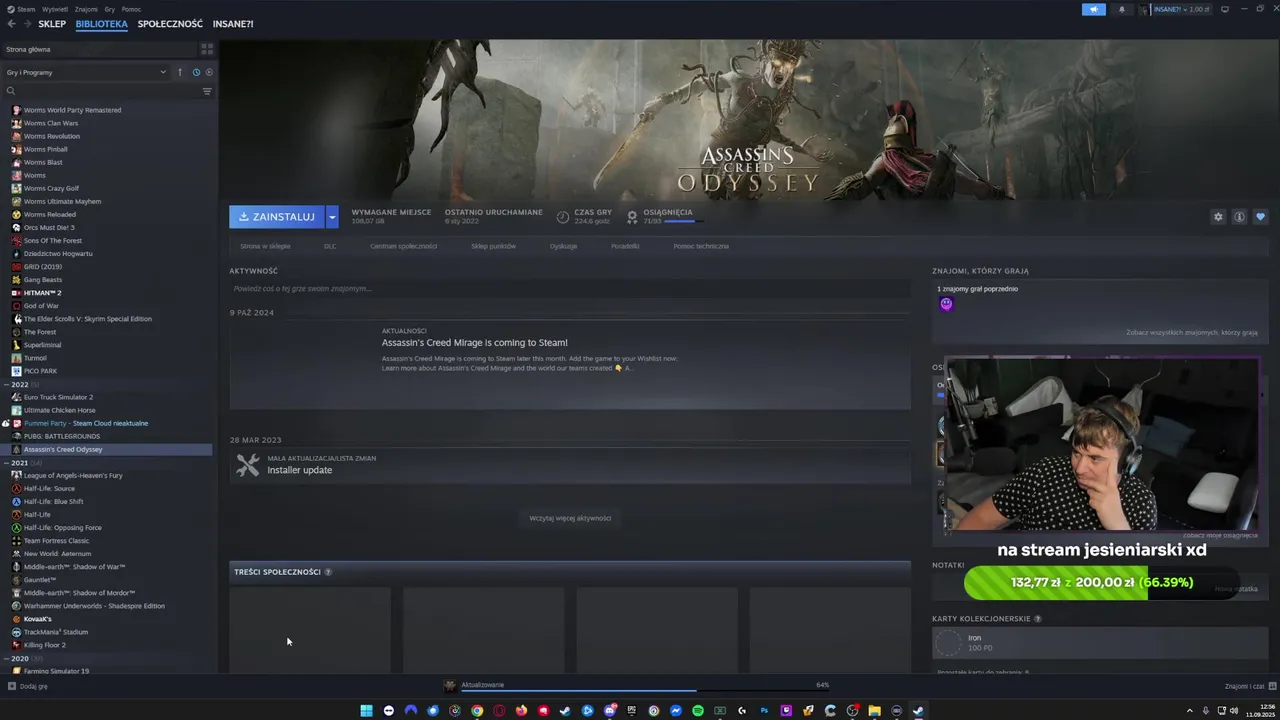Open the notifications bell
The height and width of the screenshot is (720, 1280).
tap(1121, 9)
